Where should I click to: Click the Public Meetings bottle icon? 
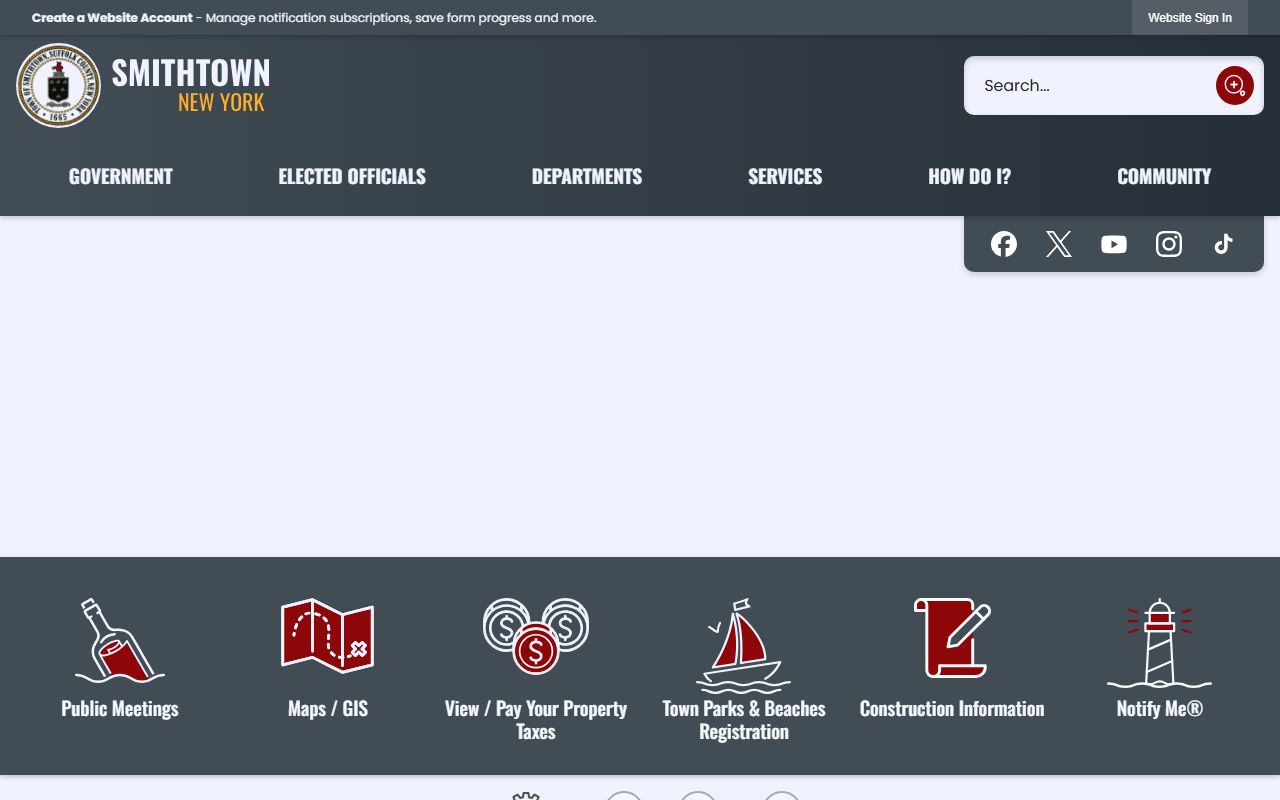(x=120, y=641)
